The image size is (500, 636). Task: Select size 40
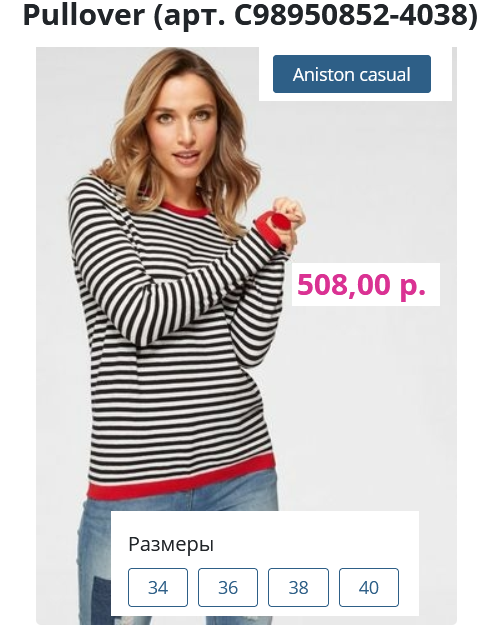(369, 587)
